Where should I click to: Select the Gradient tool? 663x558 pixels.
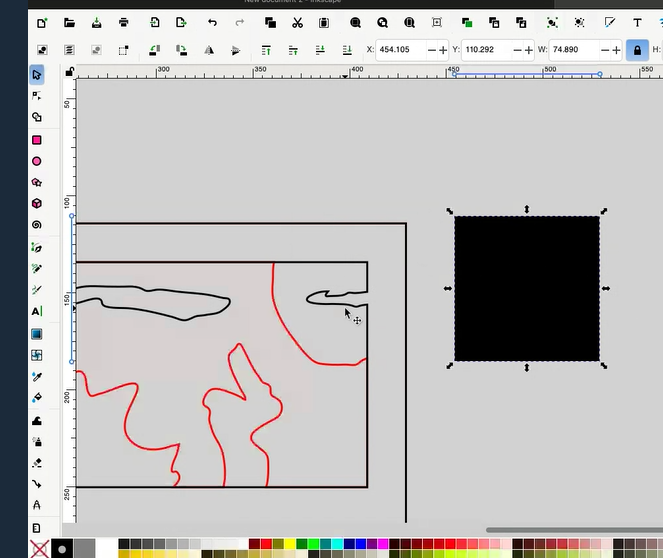pyautogui.click(x=37, y=334)
